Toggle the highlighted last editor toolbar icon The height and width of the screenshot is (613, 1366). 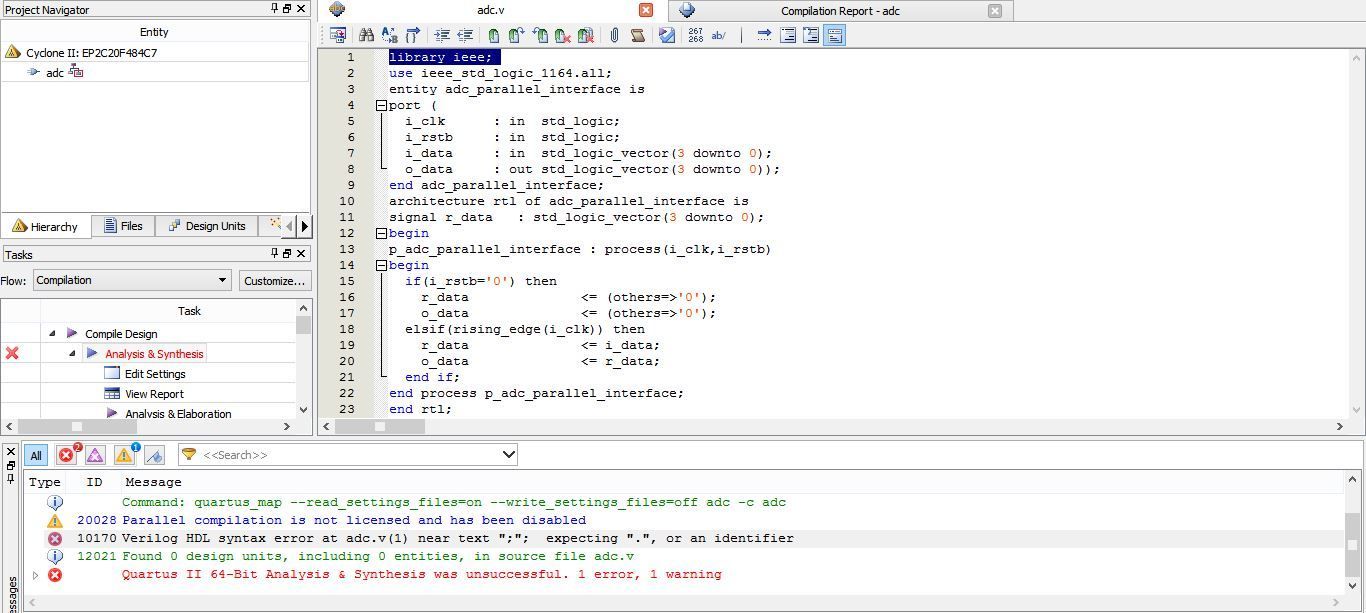tap(835, 35)
